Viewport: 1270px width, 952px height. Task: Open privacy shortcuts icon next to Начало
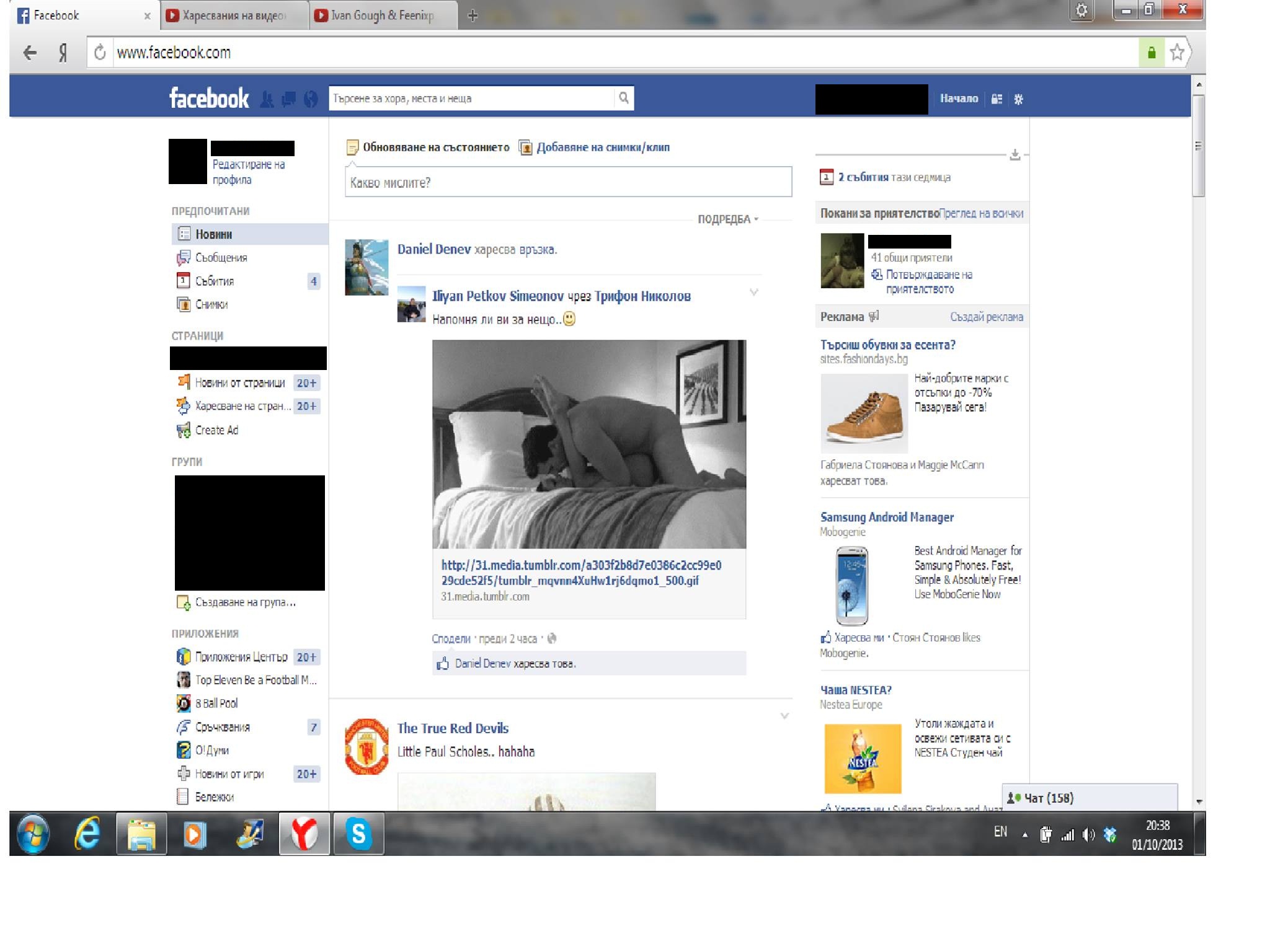[x=997, y=99]
